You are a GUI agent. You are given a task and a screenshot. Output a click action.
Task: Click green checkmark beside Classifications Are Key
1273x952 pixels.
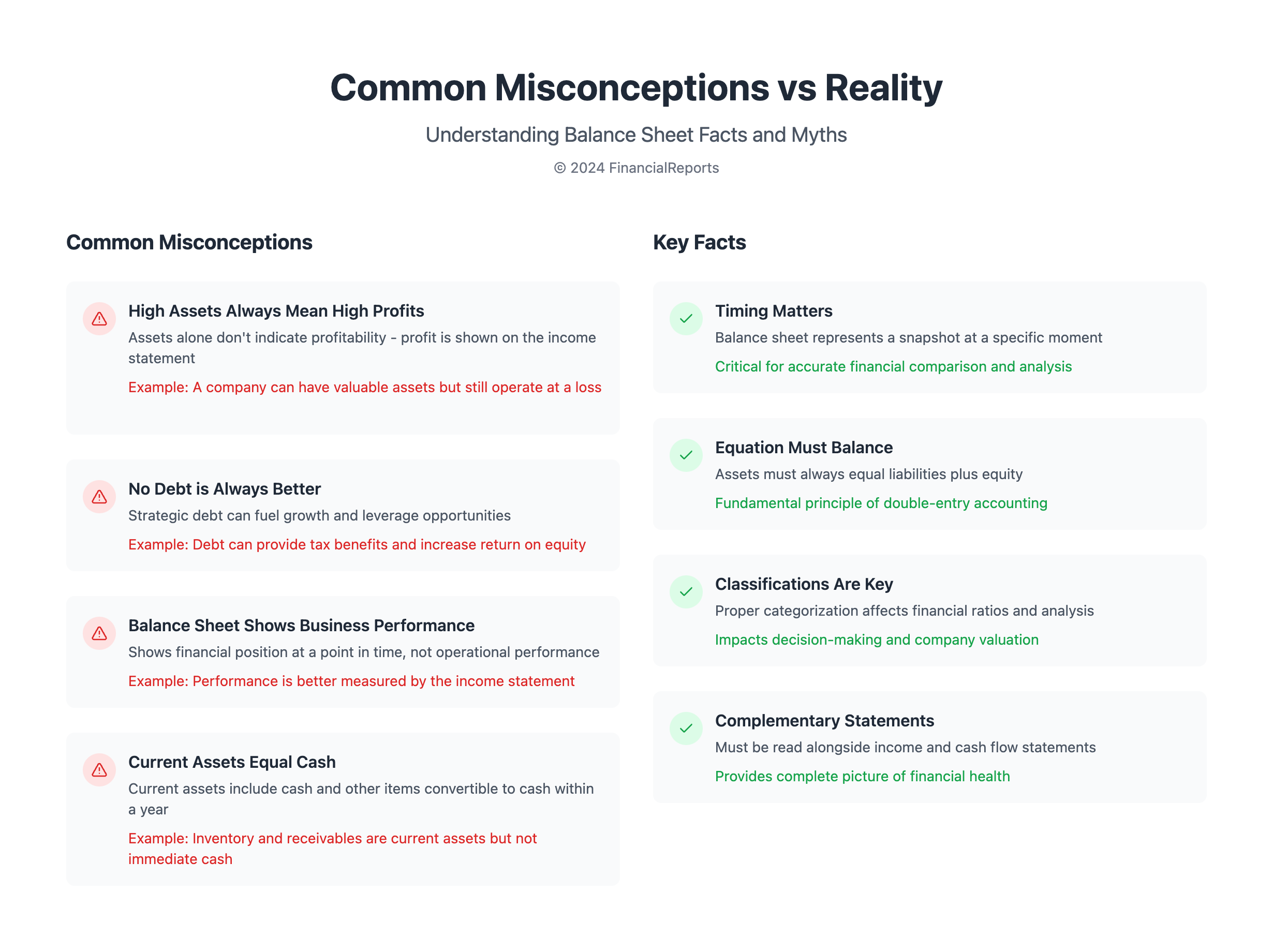[686, 592]
